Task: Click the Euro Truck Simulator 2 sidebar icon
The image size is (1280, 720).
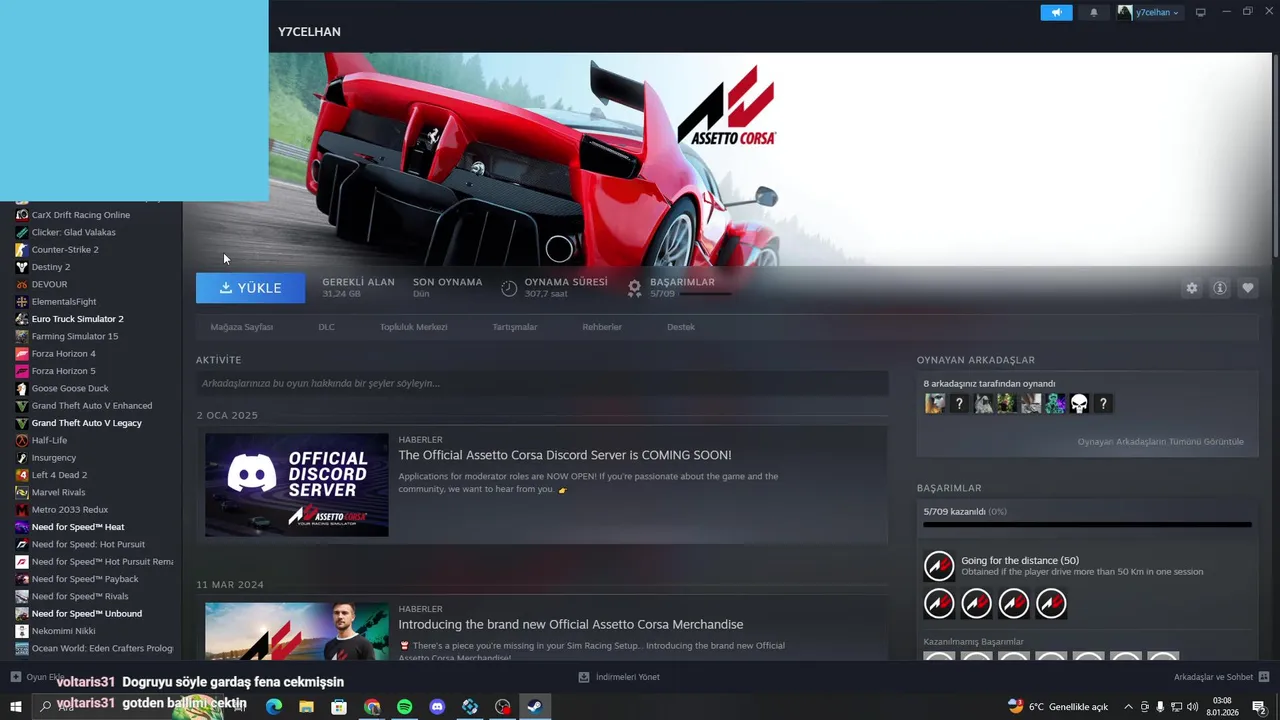Action: [x=22, y=319]
